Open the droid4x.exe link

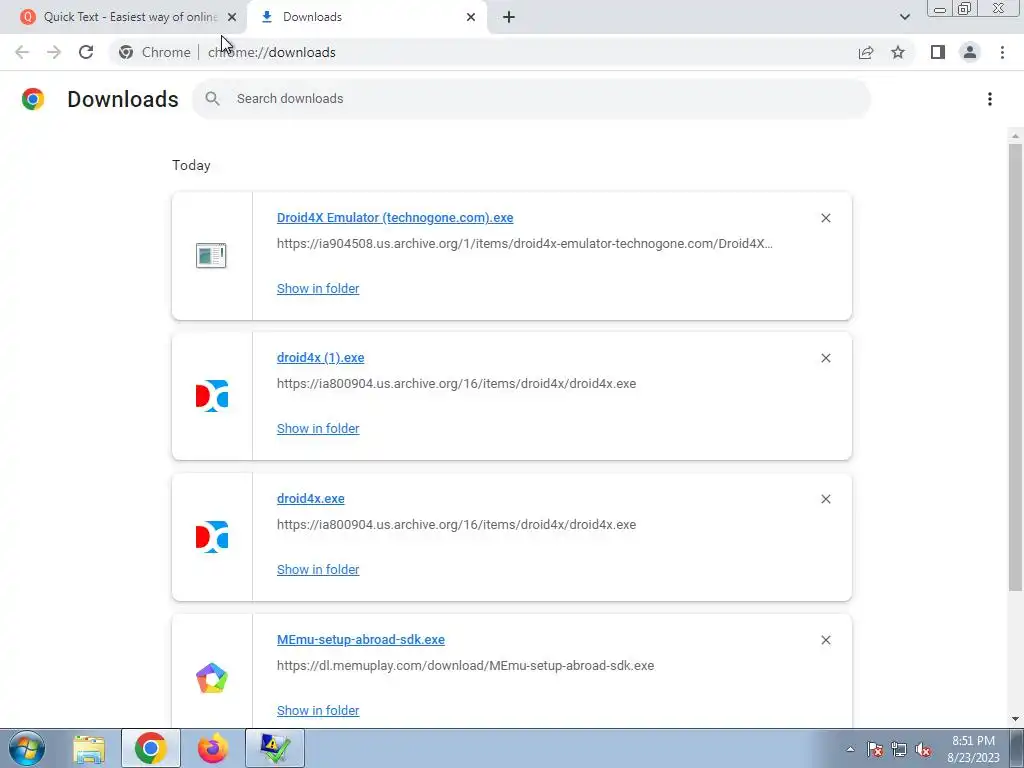coord(311,498)
